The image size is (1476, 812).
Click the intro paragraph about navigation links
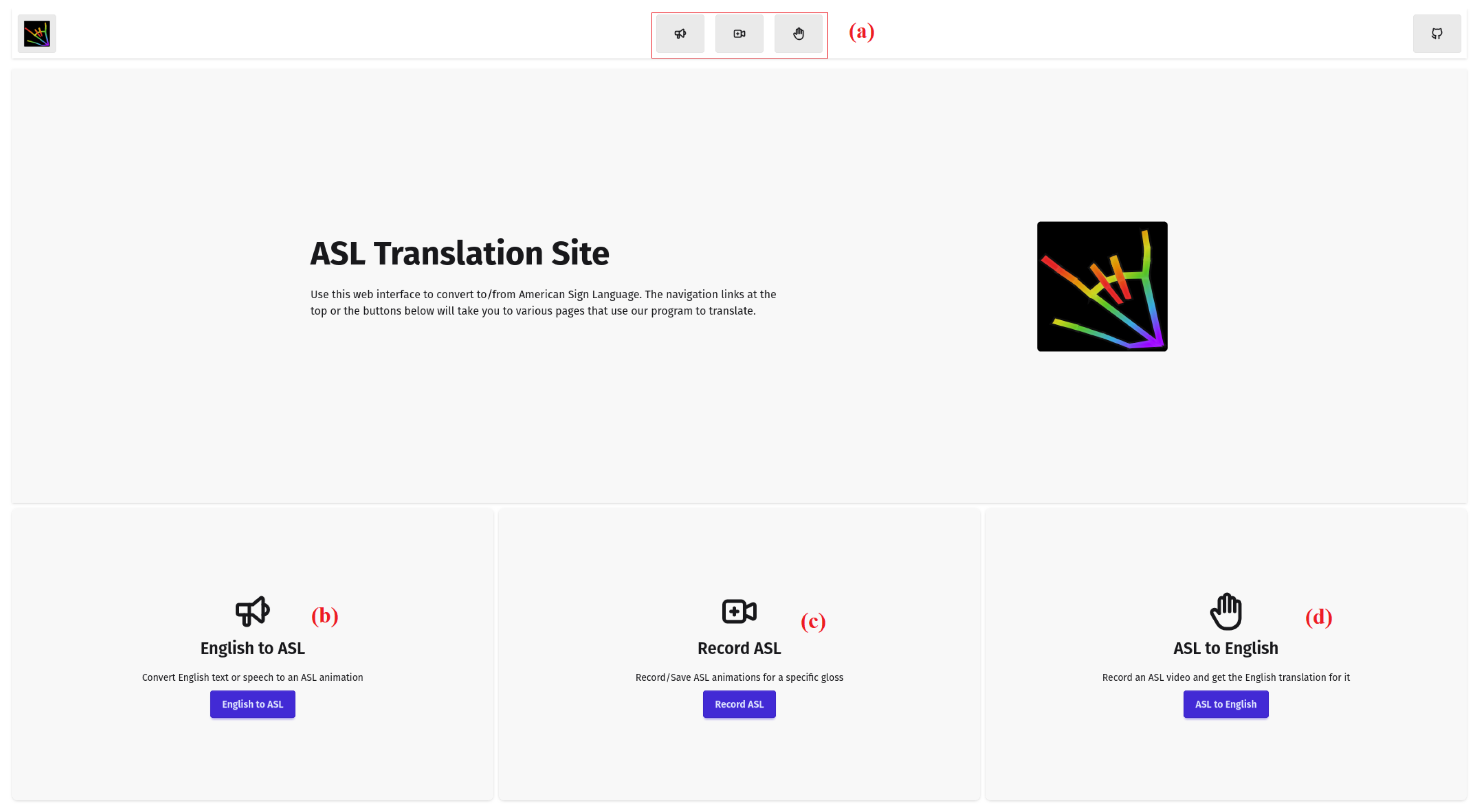pyautogui.click(x=543, y=302)
